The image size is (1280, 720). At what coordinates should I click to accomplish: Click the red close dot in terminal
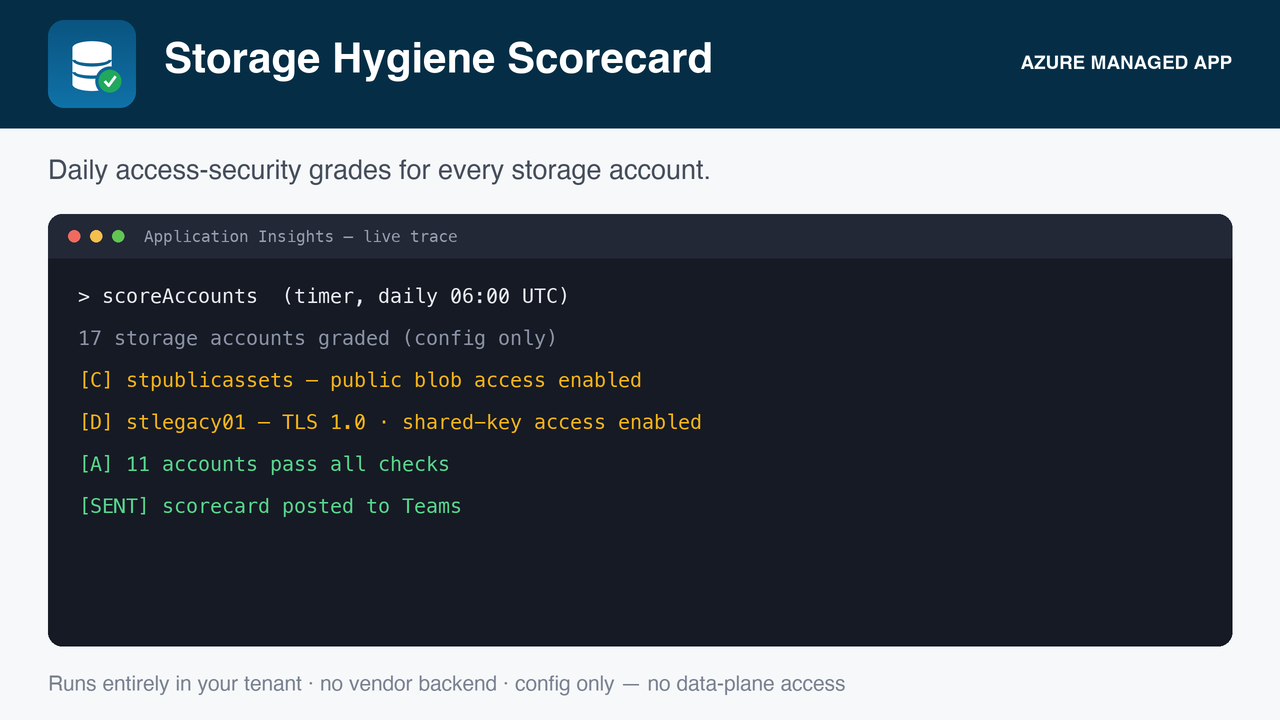pos(74,236)
